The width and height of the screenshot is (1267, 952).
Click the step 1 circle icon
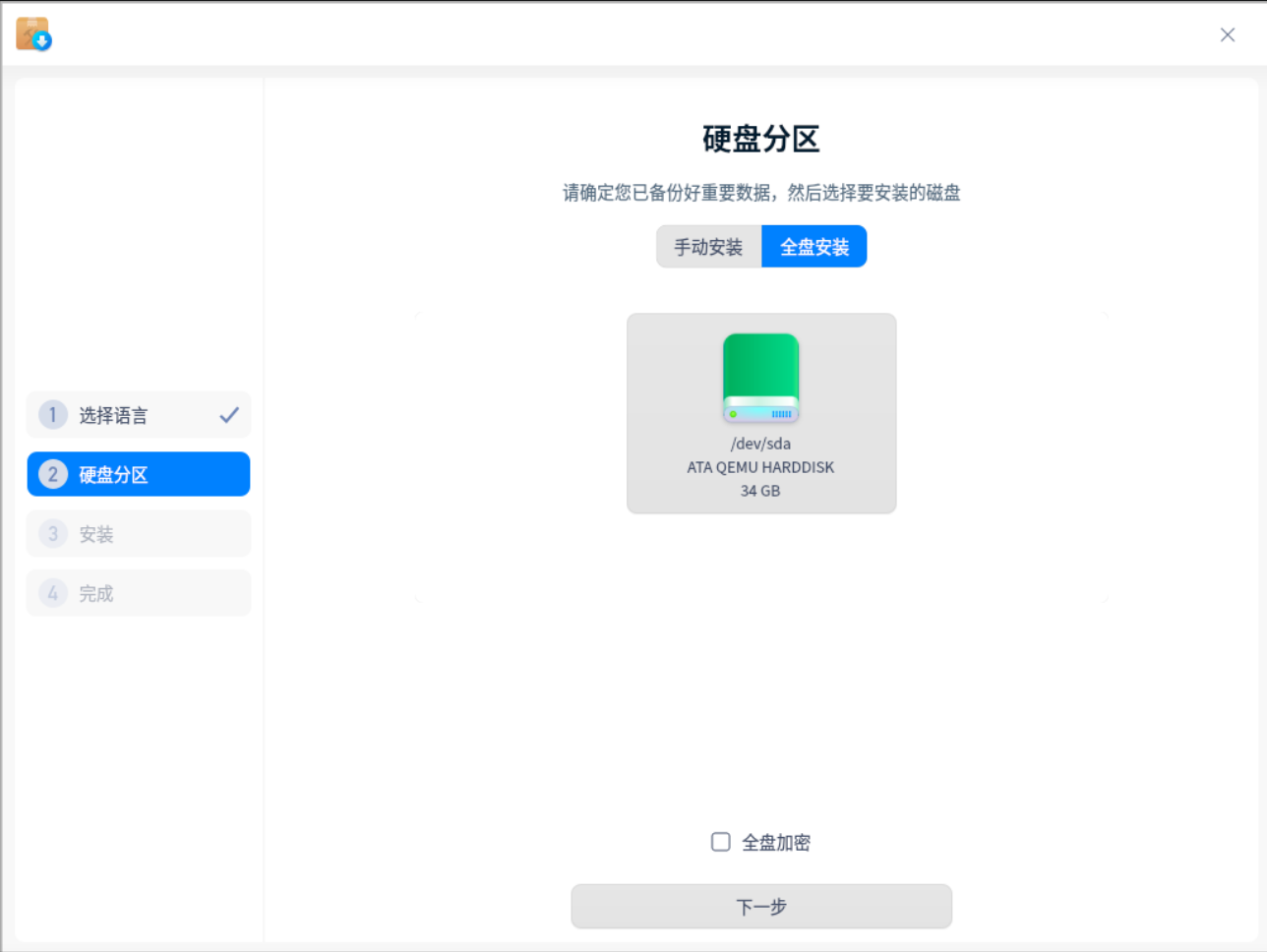(52, 414)
